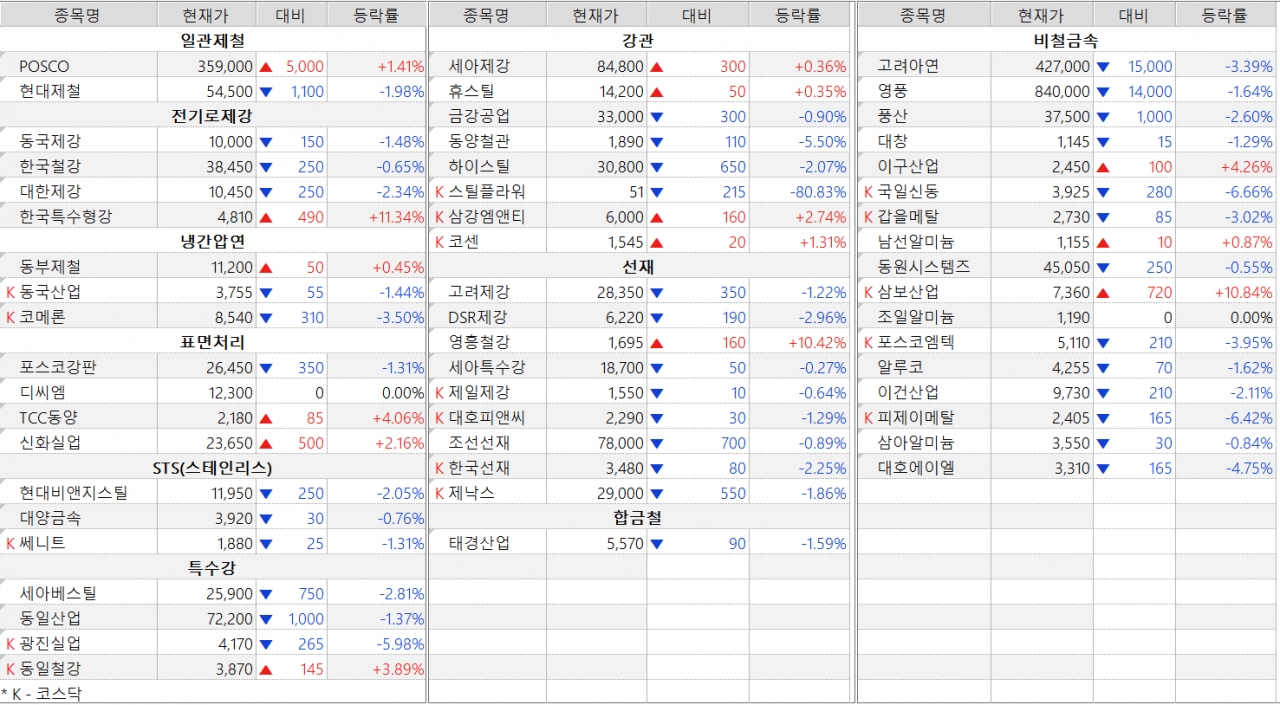
Task: Click the red up arrow in 한국특수형강 row
Action: click(x=266, y=217)
